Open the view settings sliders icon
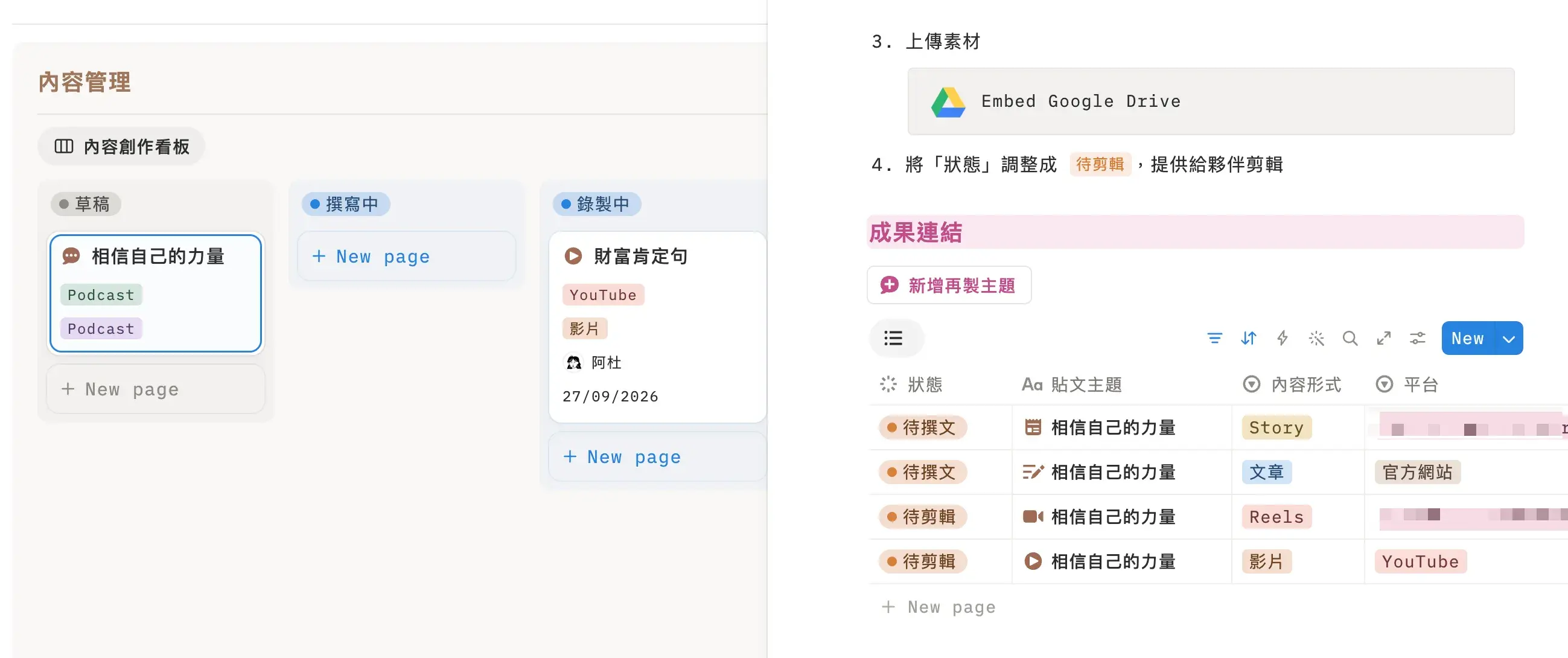 [1417, 338]
